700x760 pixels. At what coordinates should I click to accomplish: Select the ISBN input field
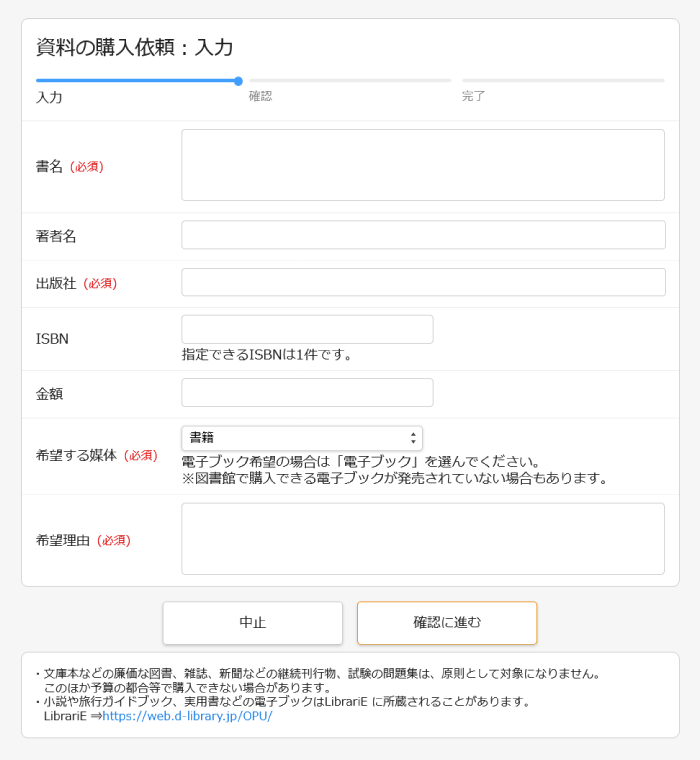point(307,330)
